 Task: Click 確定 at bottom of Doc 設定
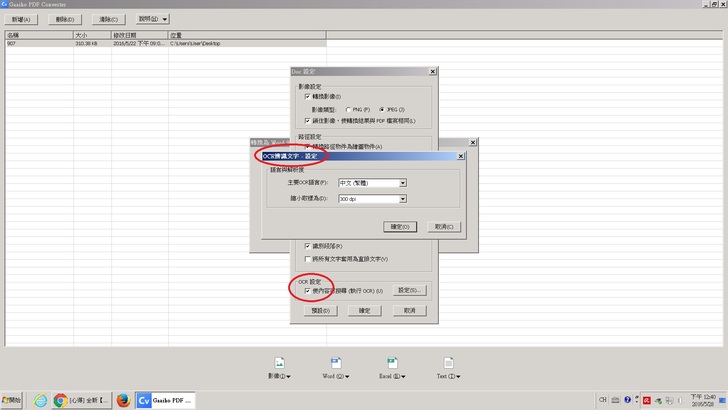(x=364, y=311)
